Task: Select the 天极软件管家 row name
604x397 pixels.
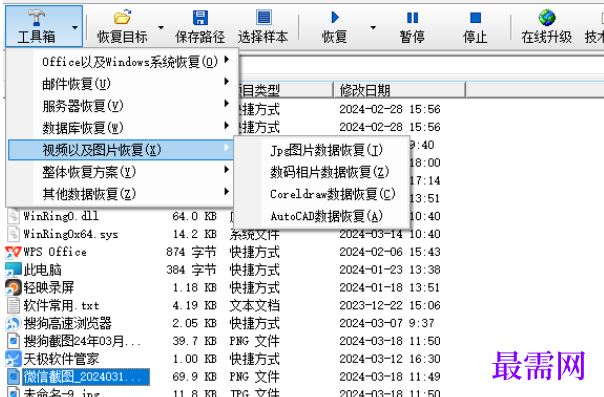Action: (x=61, y=359)
